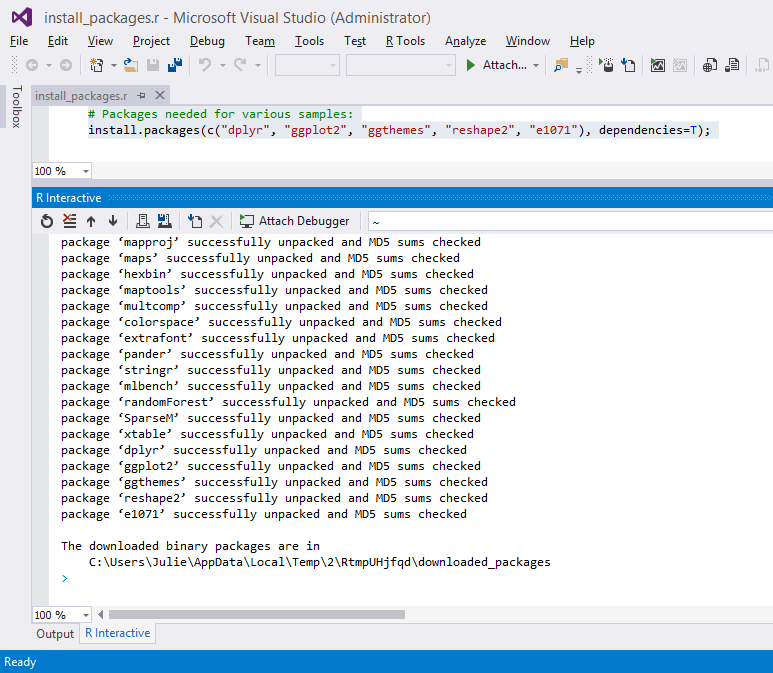The image size is (773, 673).
Task: Click the Save Workspace icon
Action: 165,221
